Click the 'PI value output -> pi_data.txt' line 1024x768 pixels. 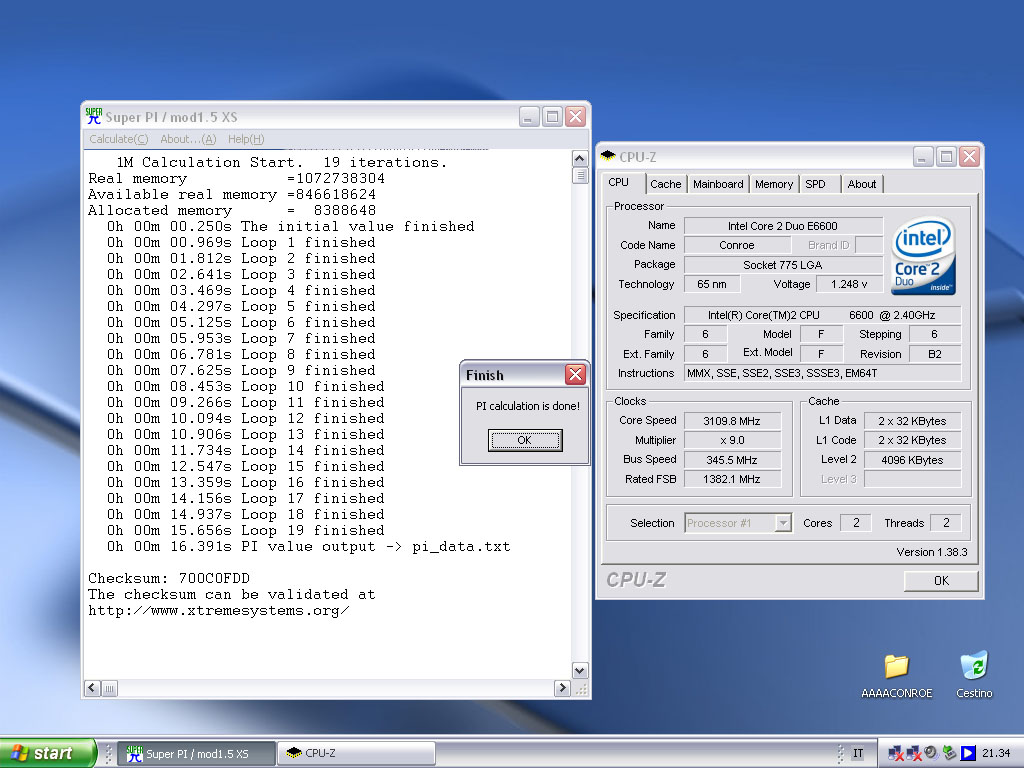[x=309, y=547]
